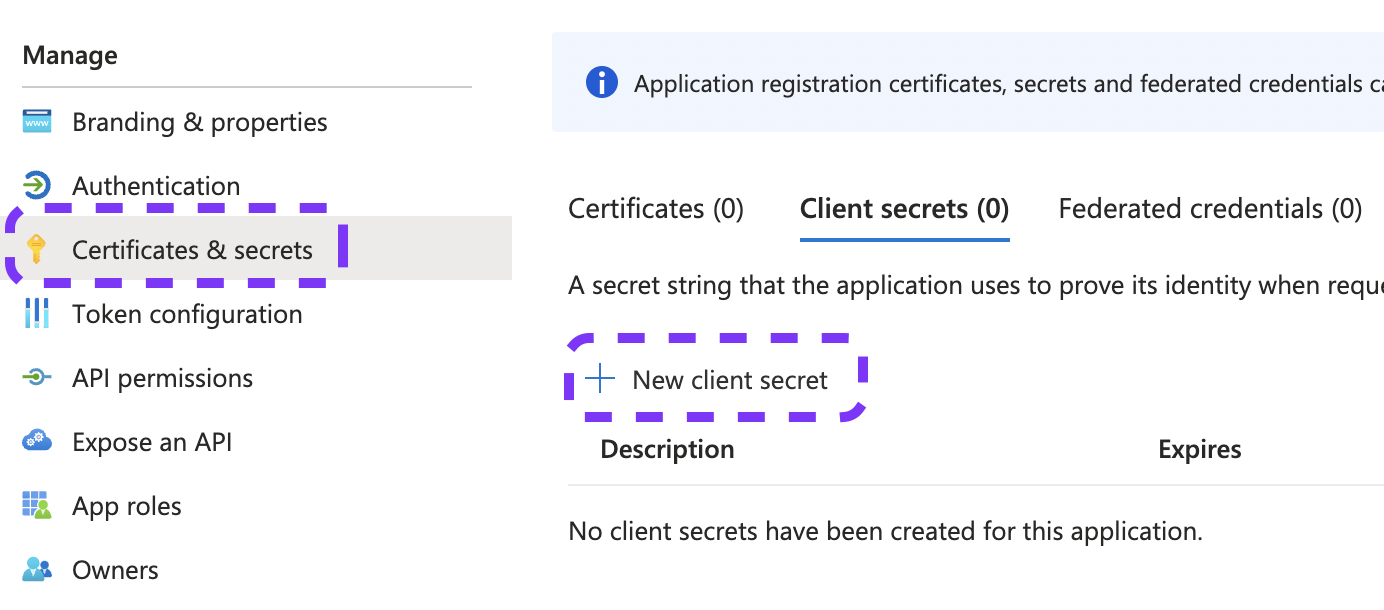Open the Owners page from the sidebar

(x=115, y=569)
